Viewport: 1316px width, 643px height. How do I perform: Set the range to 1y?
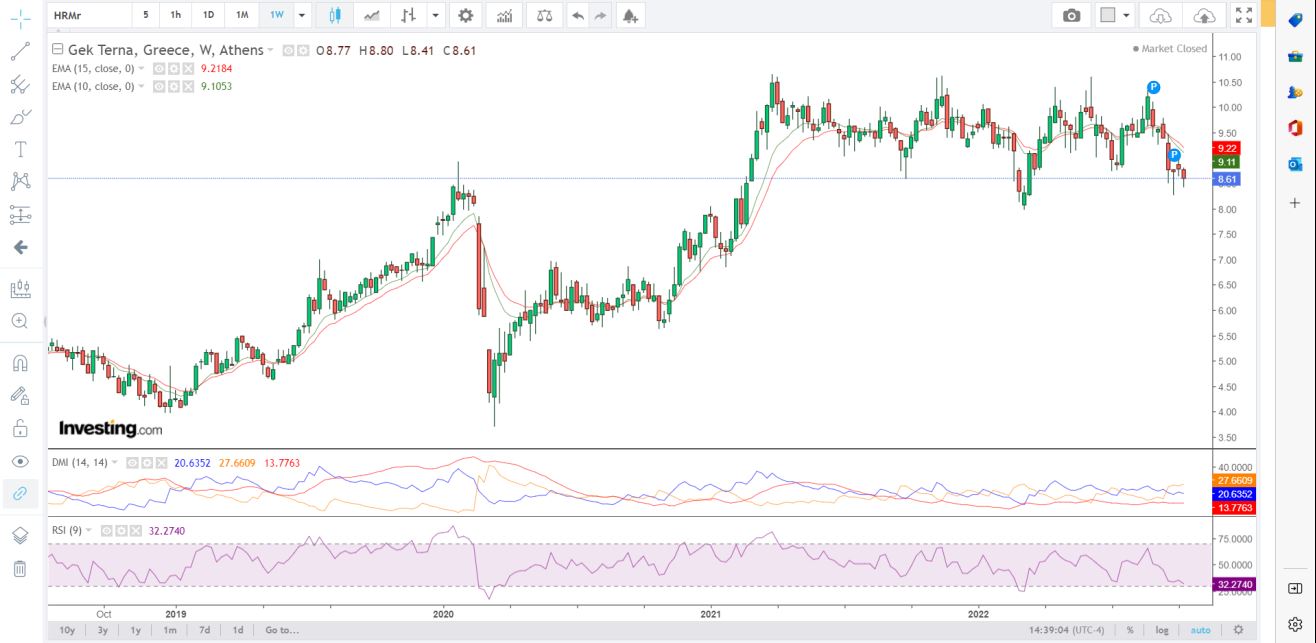(x=136, y=630)
